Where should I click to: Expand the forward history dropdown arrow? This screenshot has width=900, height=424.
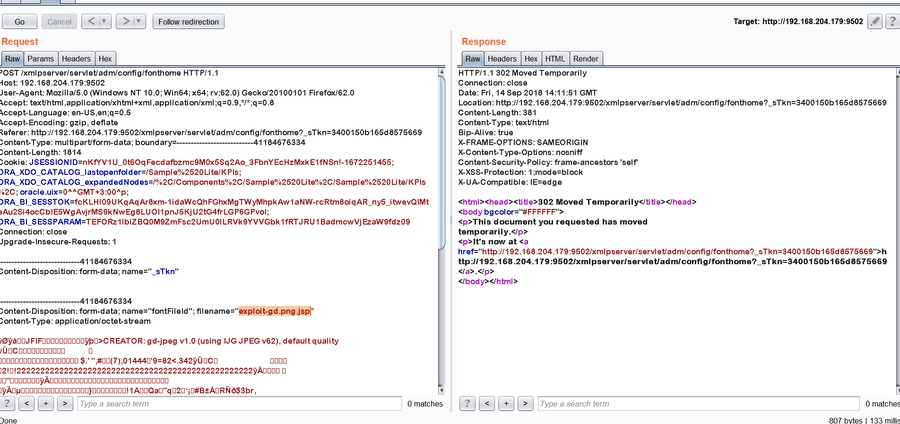pyautogui.click(x=137, y=21)
